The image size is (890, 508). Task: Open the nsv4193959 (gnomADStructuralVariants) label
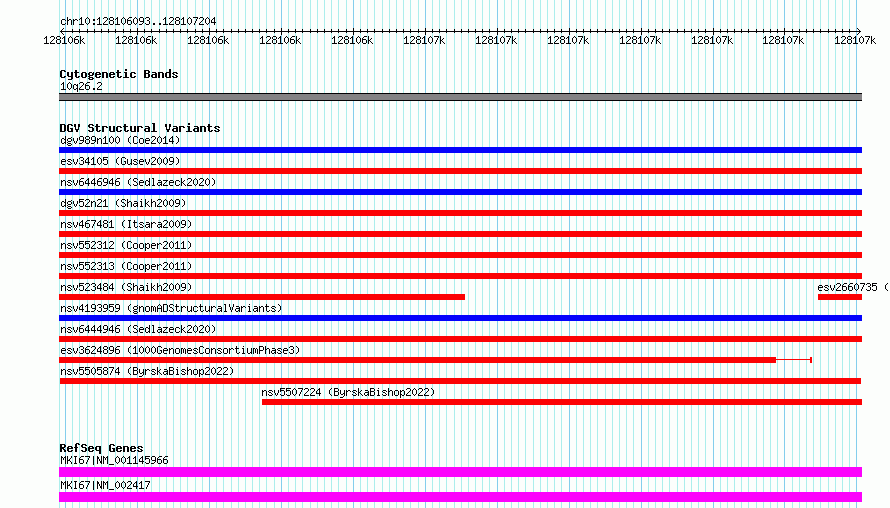(171, 308)
